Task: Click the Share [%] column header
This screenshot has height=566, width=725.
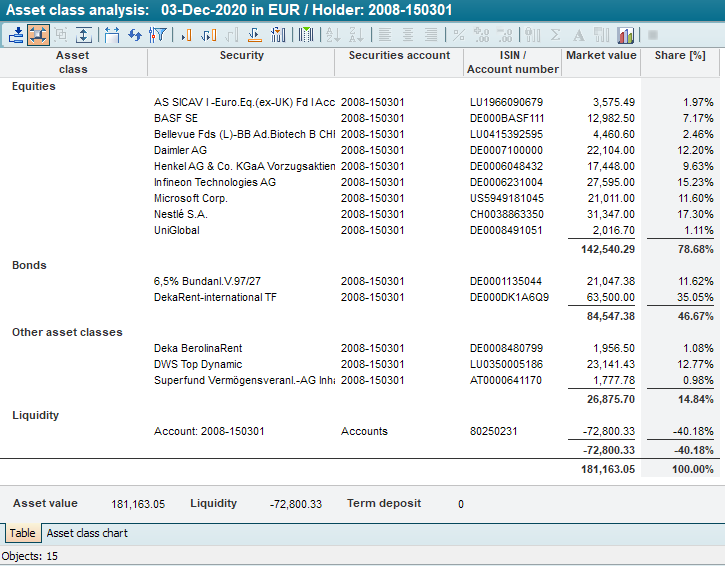Action: (x=680, y=56)
